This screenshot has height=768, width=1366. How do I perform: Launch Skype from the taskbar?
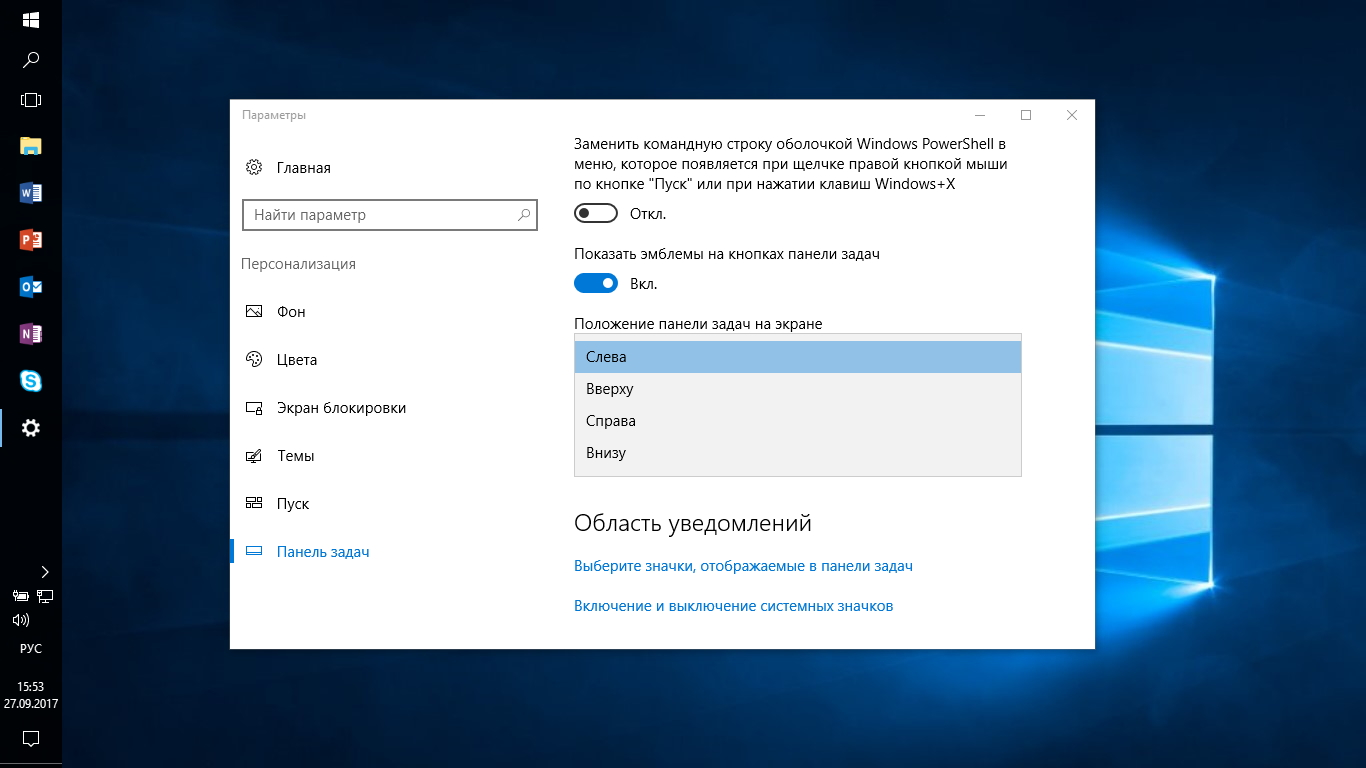[x=31, y=381]
